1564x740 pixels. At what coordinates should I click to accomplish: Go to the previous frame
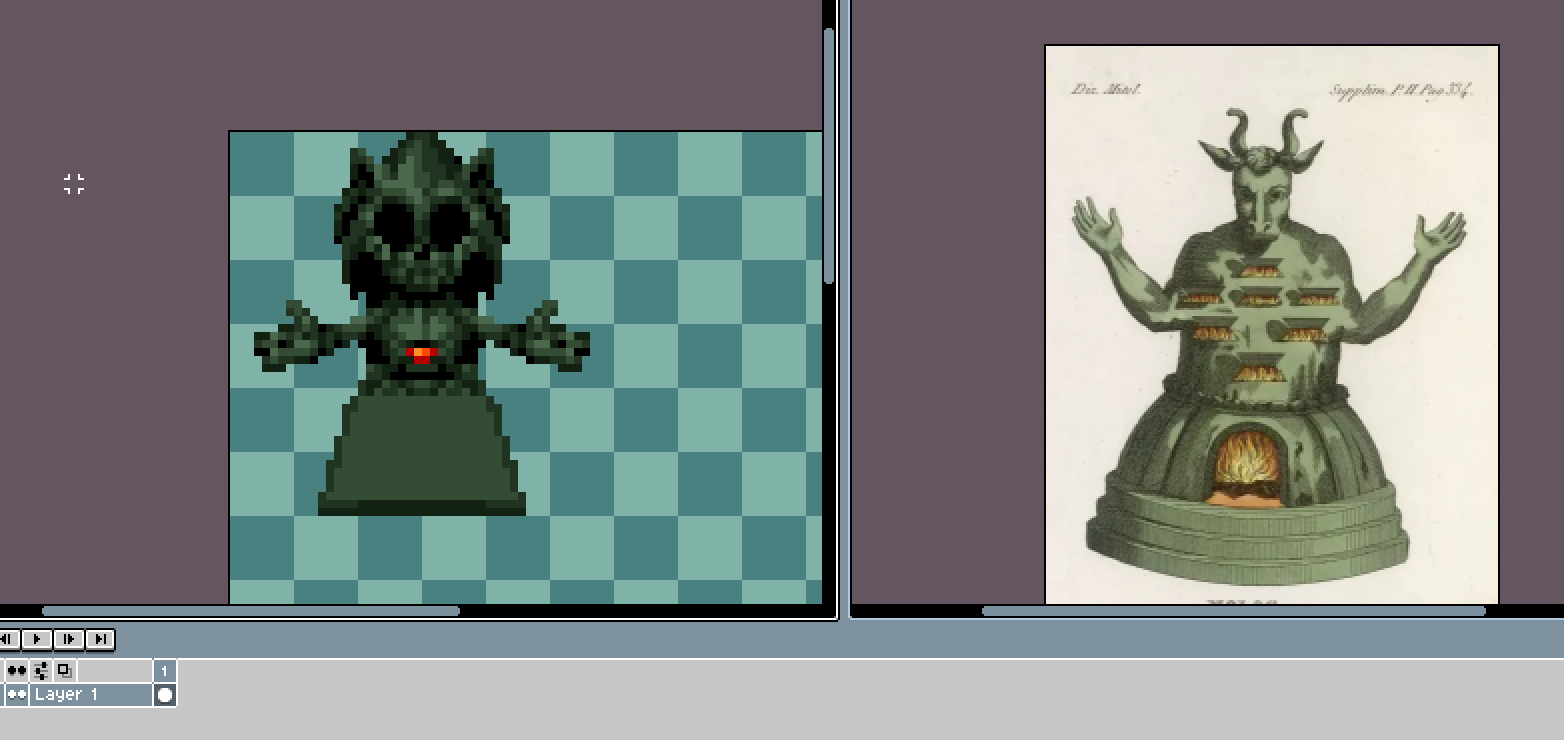[8, 639]
